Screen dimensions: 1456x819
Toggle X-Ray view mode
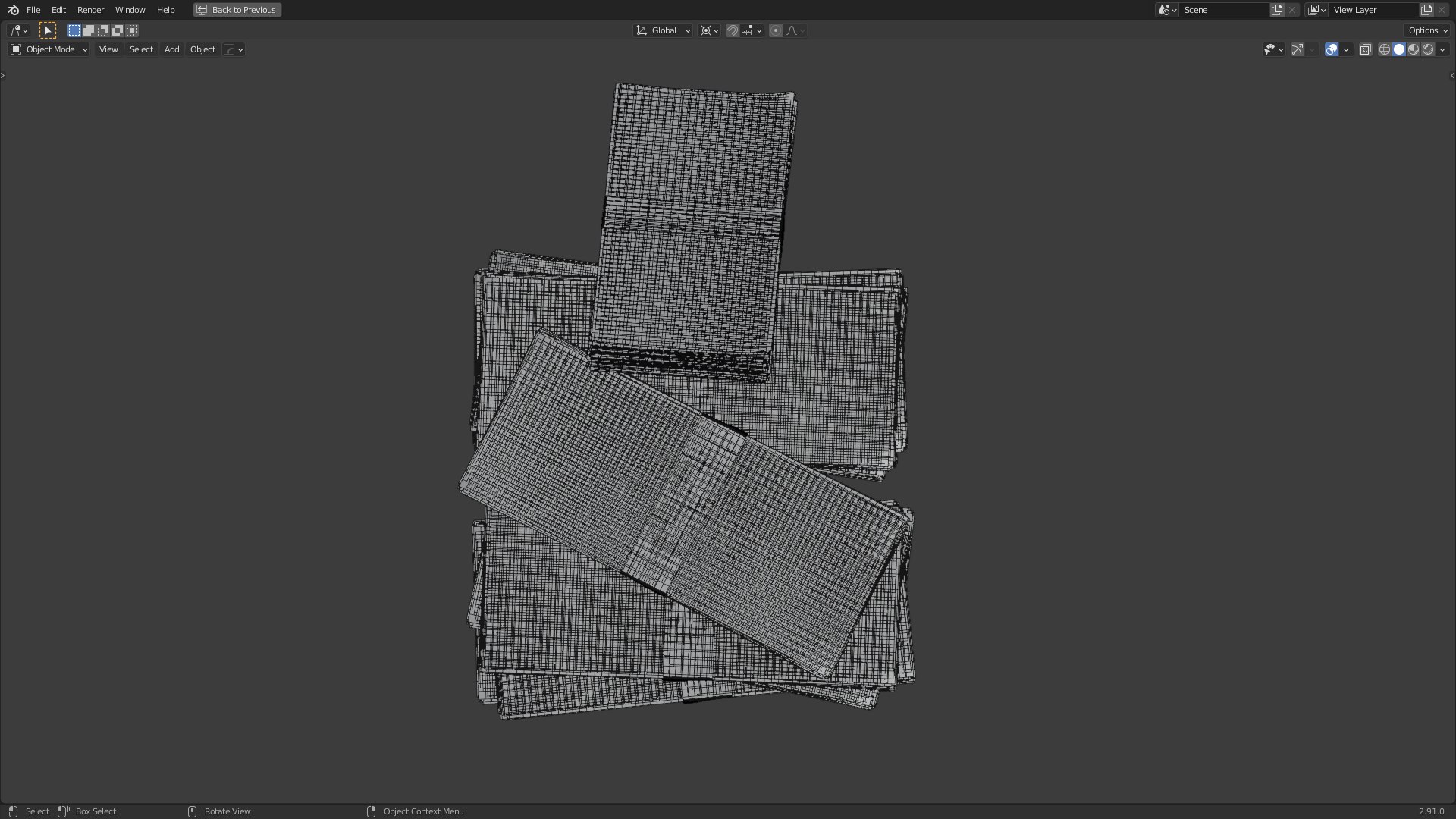(1365, 49)
